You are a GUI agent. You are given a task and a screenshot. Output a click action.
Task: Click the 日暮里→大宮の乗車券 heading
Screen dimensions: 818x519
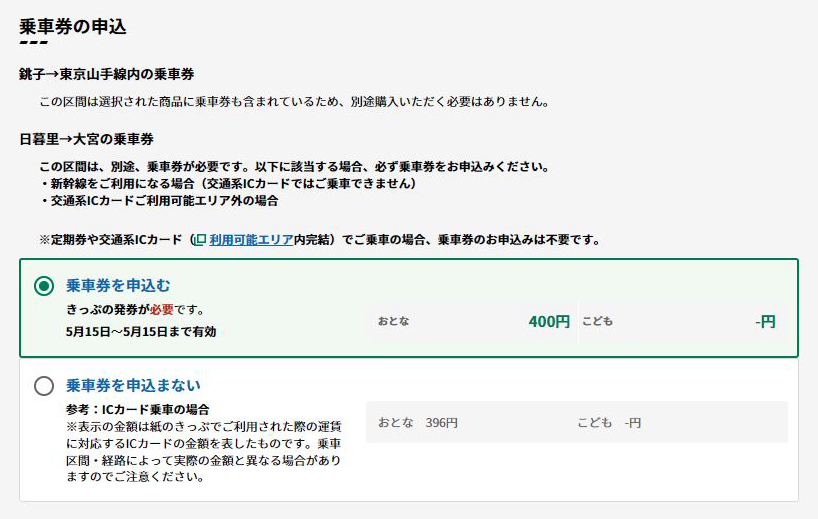click(87, 139)
